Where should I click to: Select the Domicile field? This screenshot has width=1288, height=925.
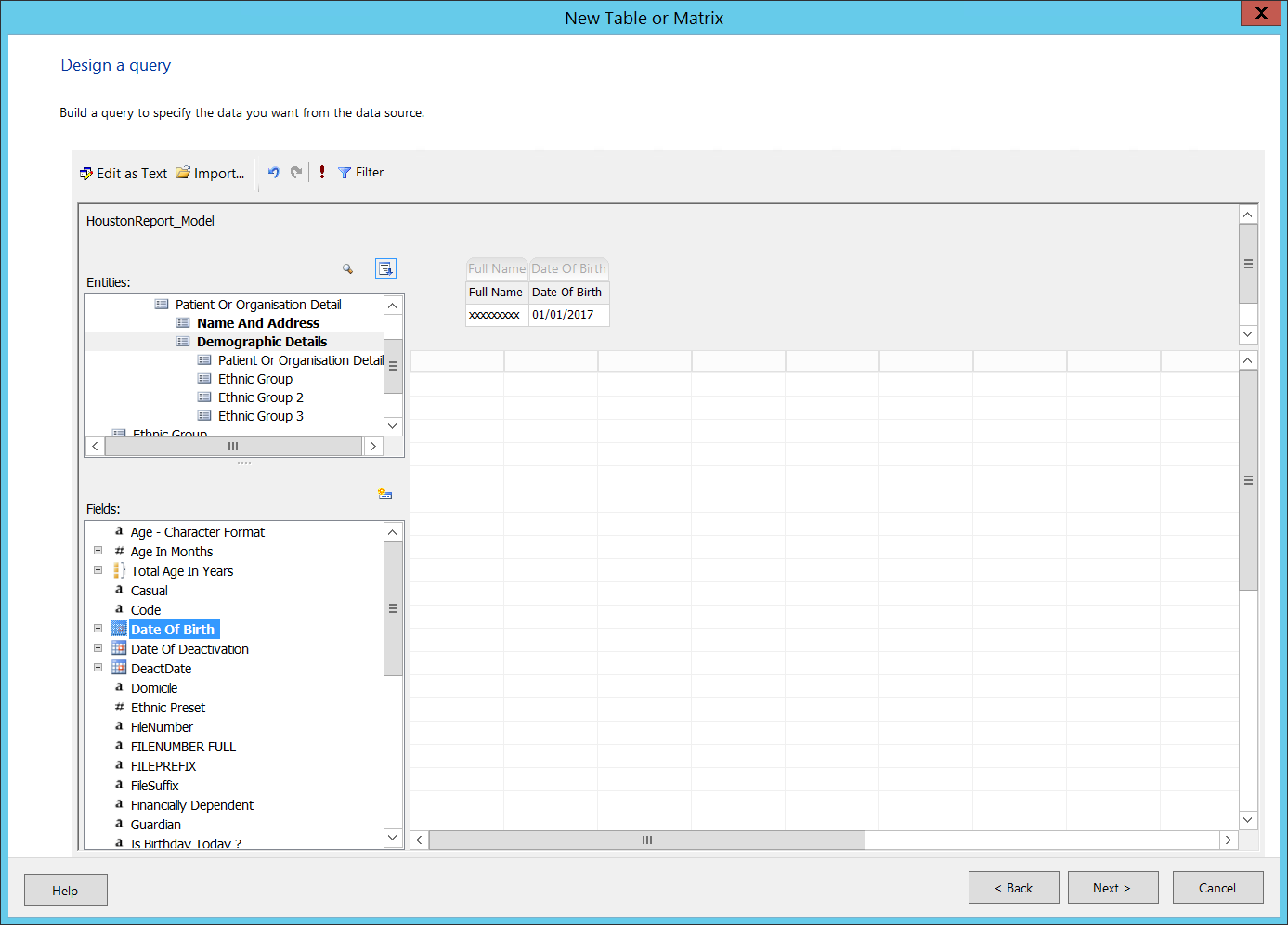[x=154, y=688]
